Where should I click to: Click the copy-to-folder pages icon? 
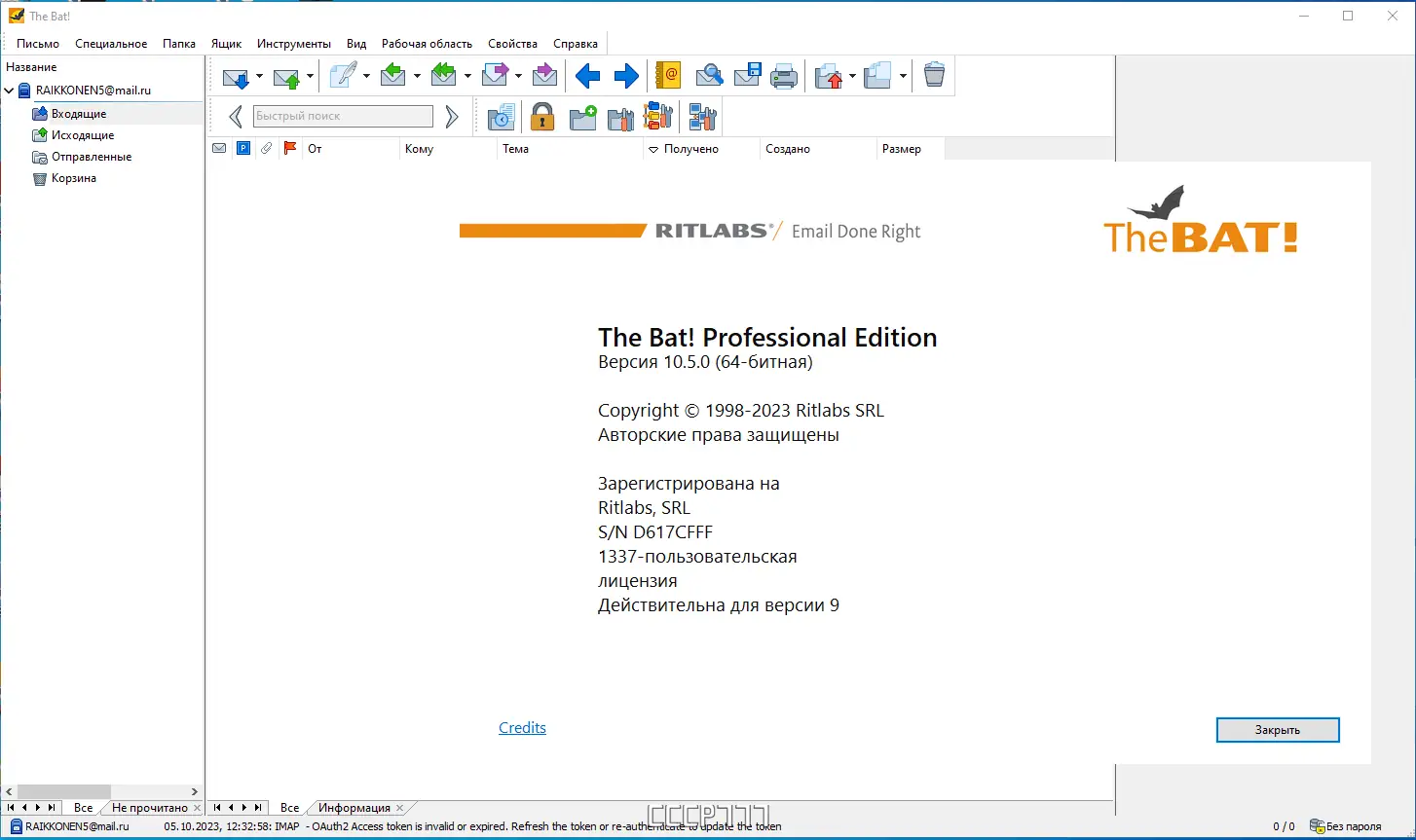(x=878, y=75)
